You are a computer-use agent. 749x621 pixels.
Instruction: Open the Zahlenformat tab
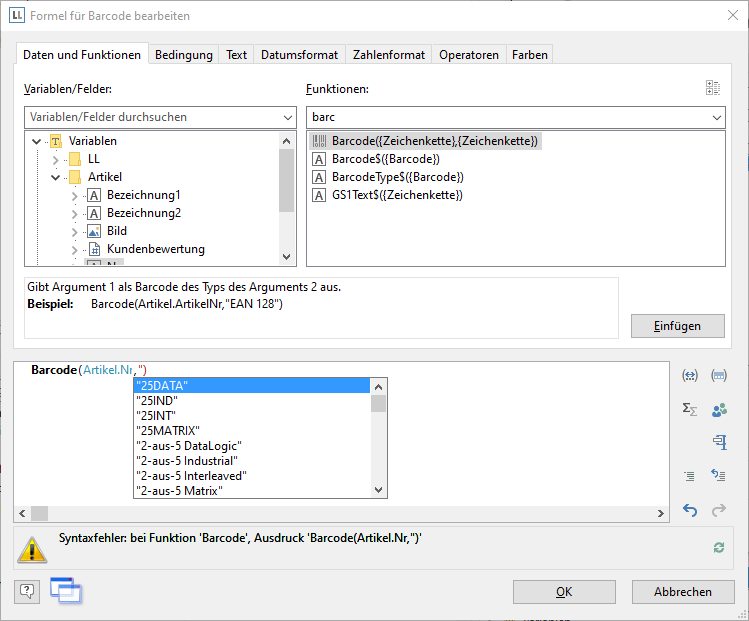(389, 55)
